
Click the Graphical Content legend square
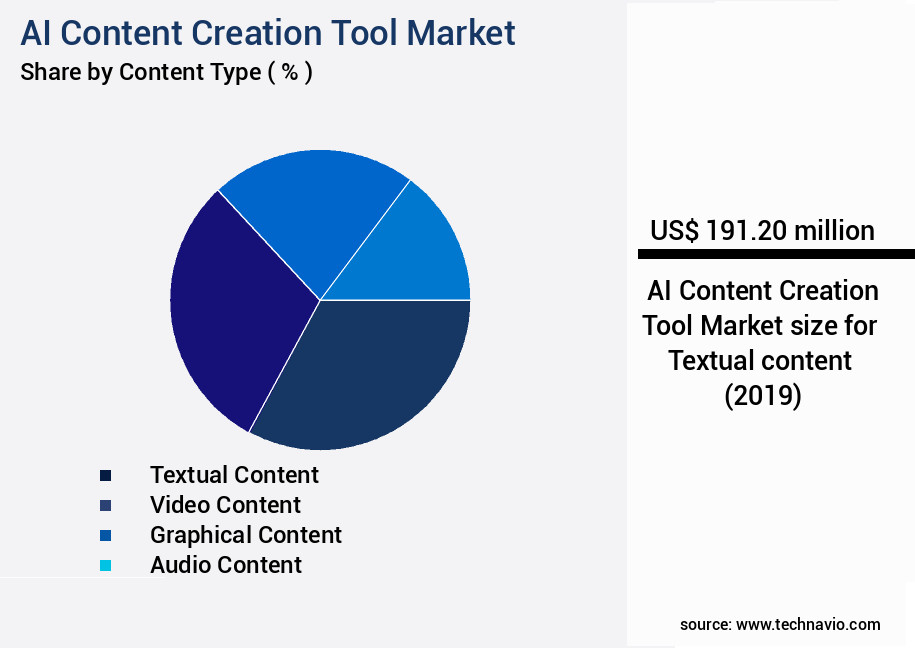pyautogui.click(x=105, y=534)
